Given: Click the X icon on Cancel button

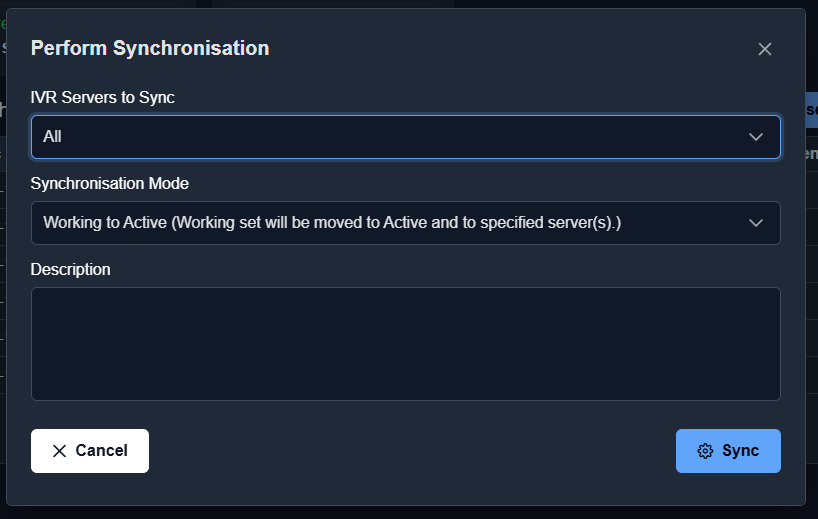Looking at the screenshot, I should [60, 451].
